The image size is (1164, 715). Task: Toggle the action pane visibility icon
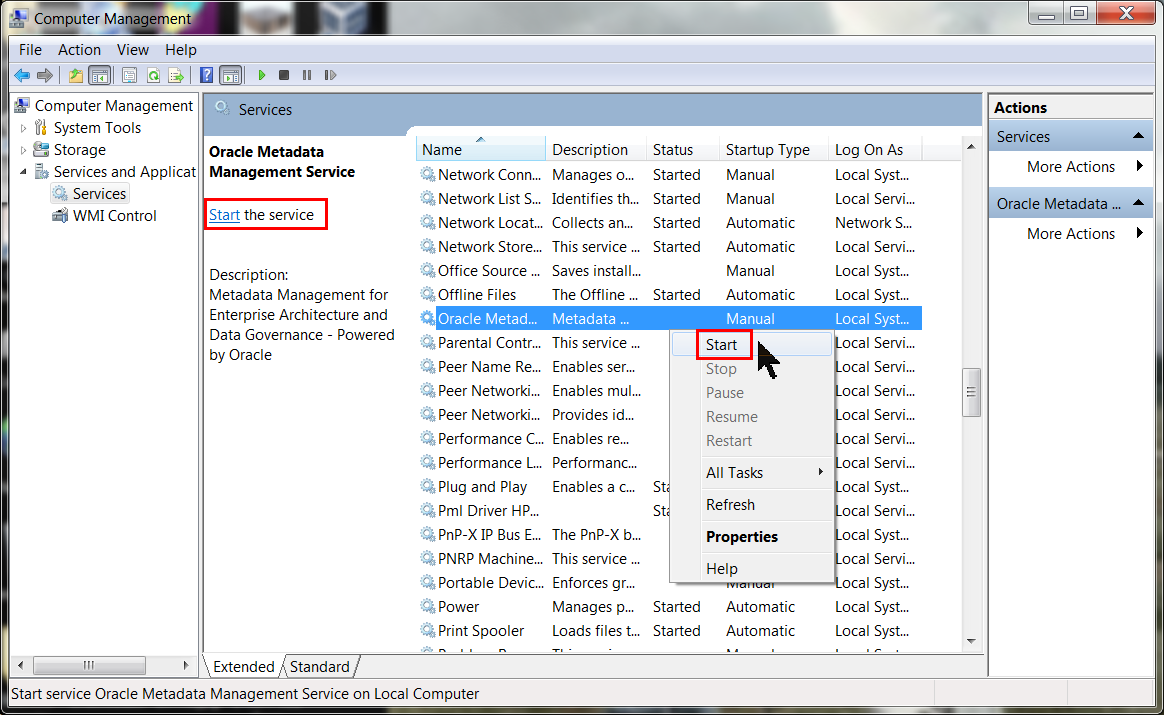pyautogui.click(x=232, y=74)
